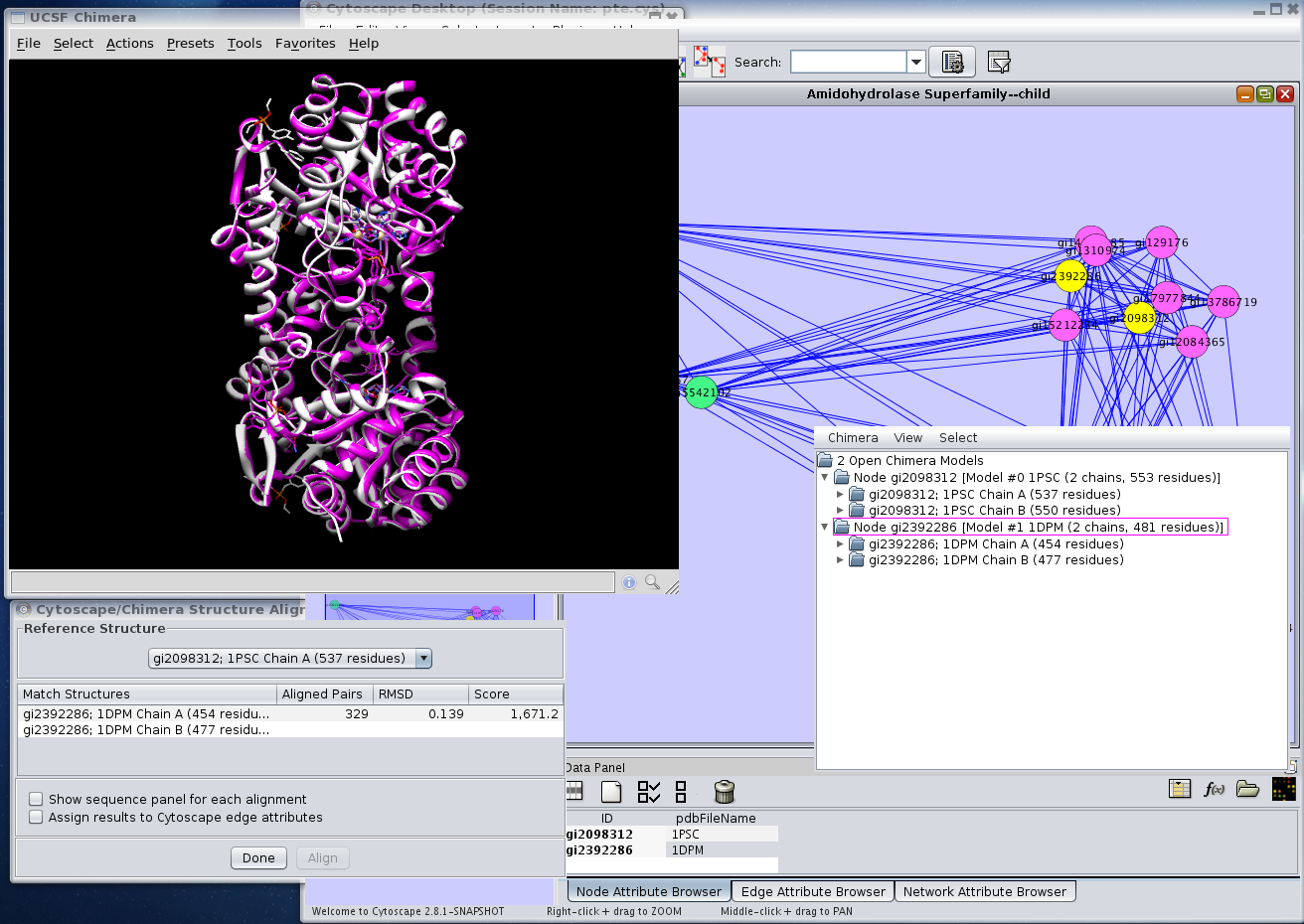The width and height of the screenshot is (1304, 924).
Task: Open the function builder f(x) icon
Action: click(x=1214, y=790)
